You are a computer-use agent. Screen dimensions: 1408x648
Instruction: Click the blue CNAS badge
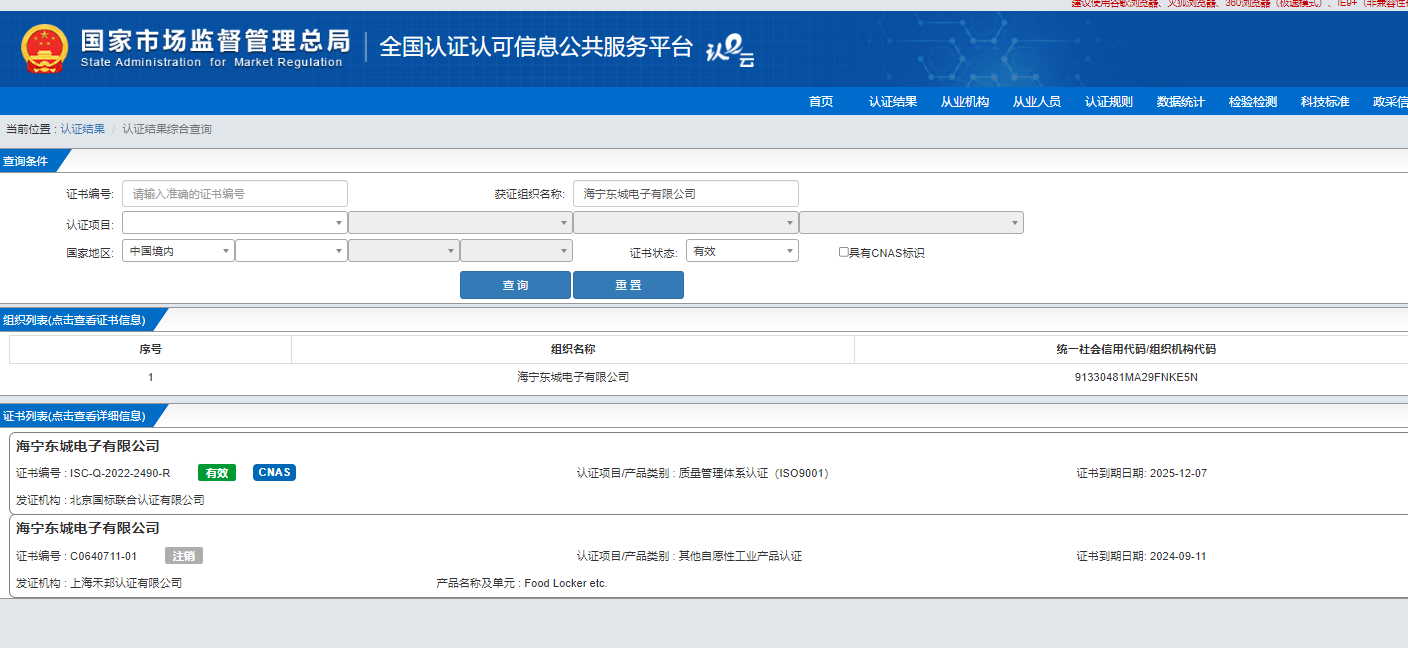(x=274, y=473)
